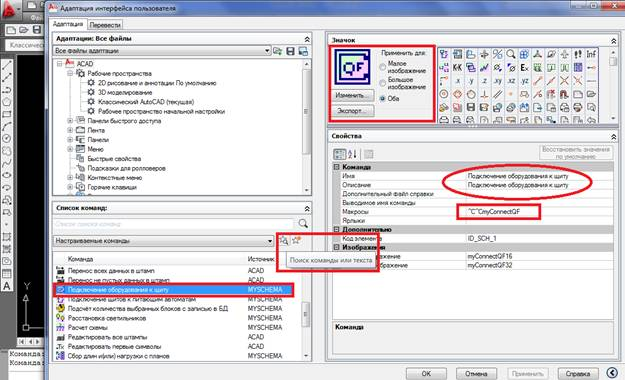Click the find command or text icon
This screenshot has width=625, height=380.
pos(283,240)
